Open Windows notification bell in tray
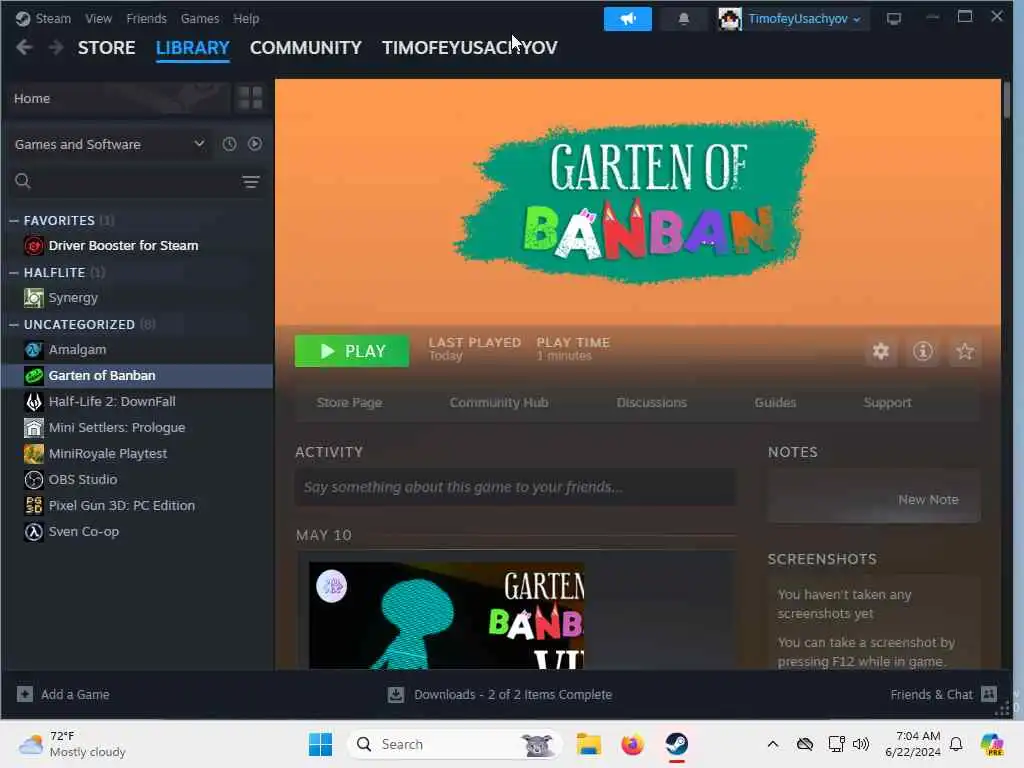This screenshot has width=1024, height=768. tap(956, 744)
